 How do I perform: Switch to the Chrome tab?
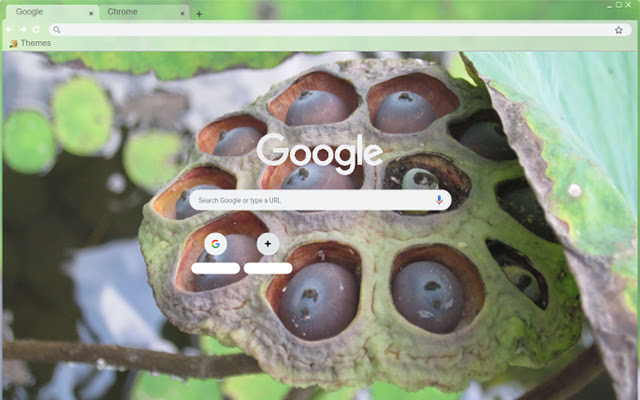pos(144,12)
